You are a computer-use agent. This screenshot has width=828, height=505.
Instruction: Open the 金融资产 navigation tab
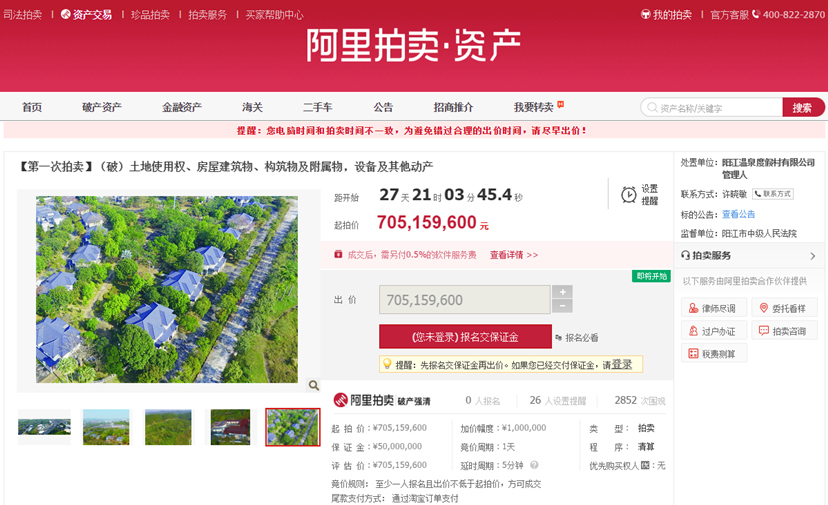(x=182, y=107)
